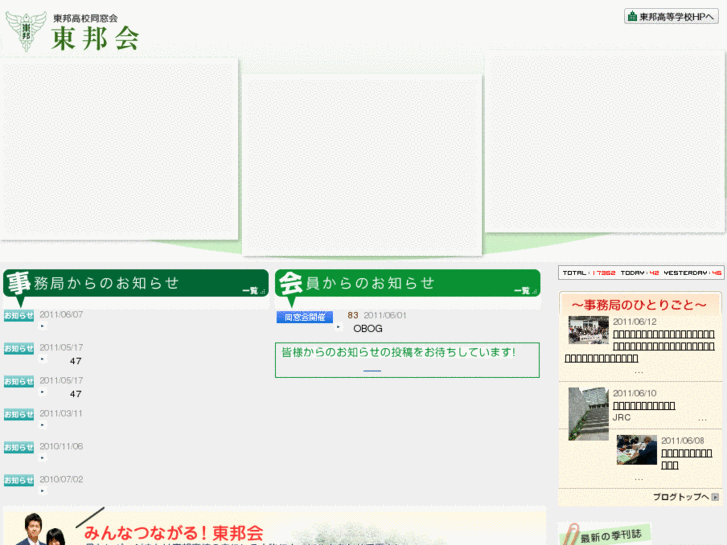This screenshot has height=545, width=727.
Task: Open blog post title dated 2011/06/12
Action: click(640, 346)
